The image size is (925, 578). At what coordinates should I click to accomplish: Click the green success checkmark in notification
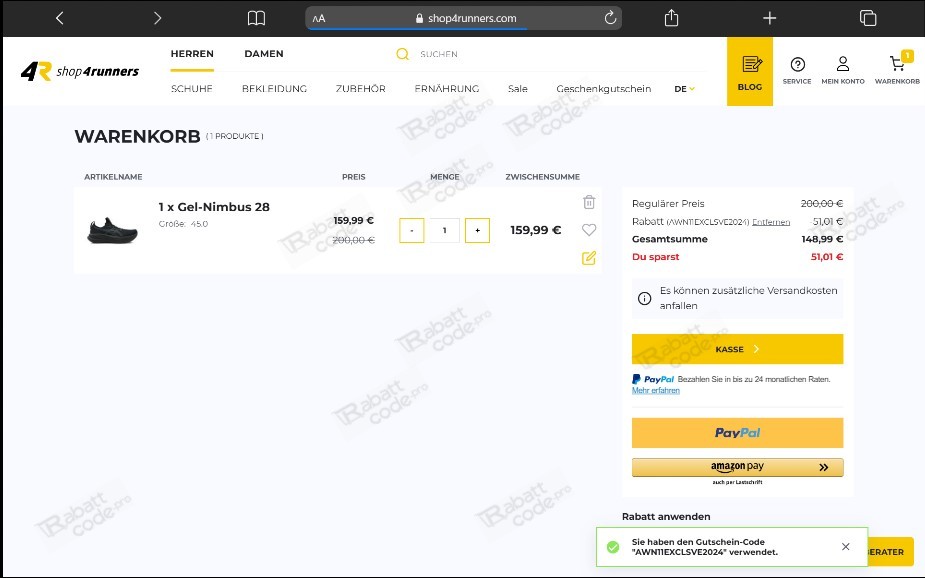[613, 547]
